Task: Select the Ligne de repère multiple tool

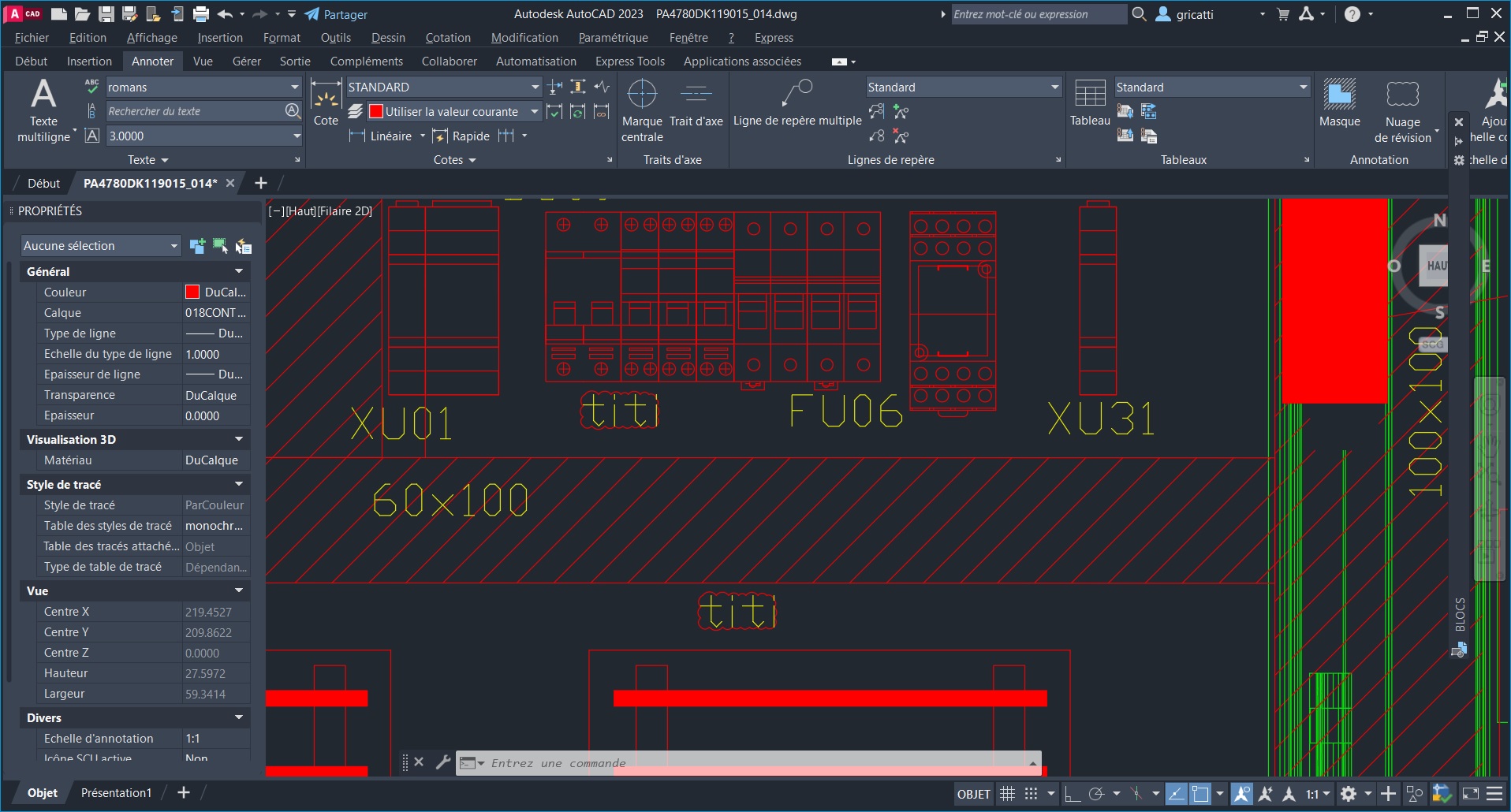Action: tap(796, 106)
